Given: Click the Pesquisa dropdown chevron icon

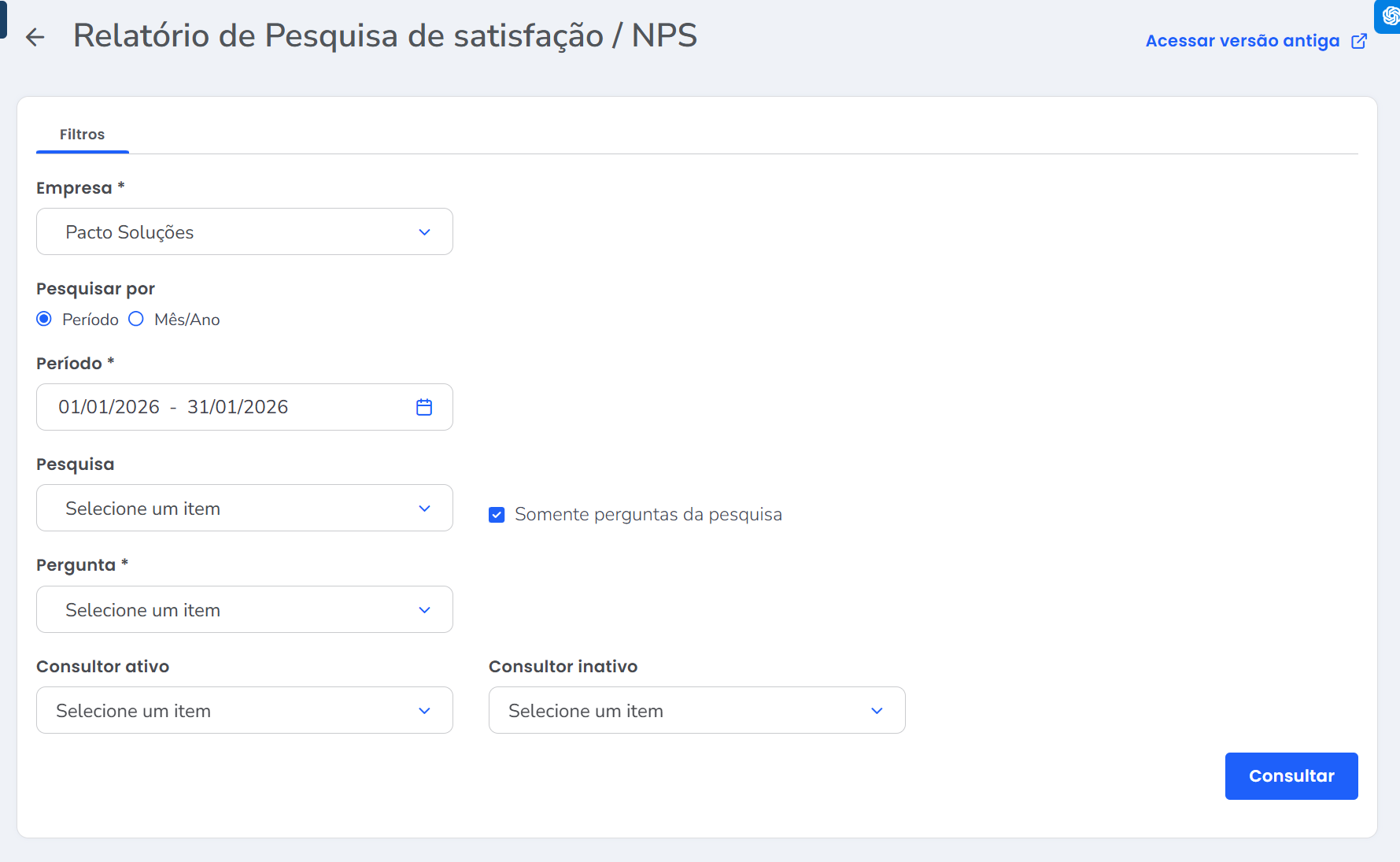Looking at the screenshot, I should (x=425, y=509).
